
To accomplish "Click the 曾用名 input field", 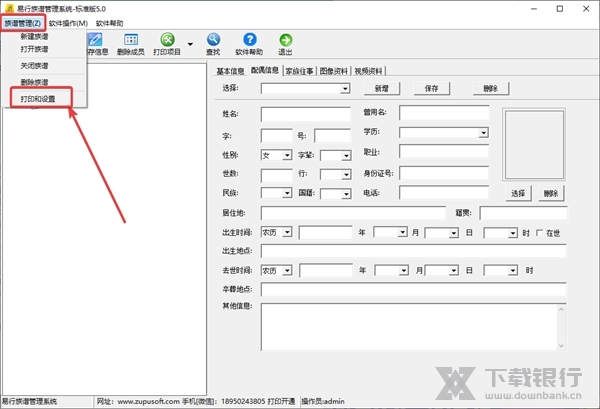I will tap(444, 113).
